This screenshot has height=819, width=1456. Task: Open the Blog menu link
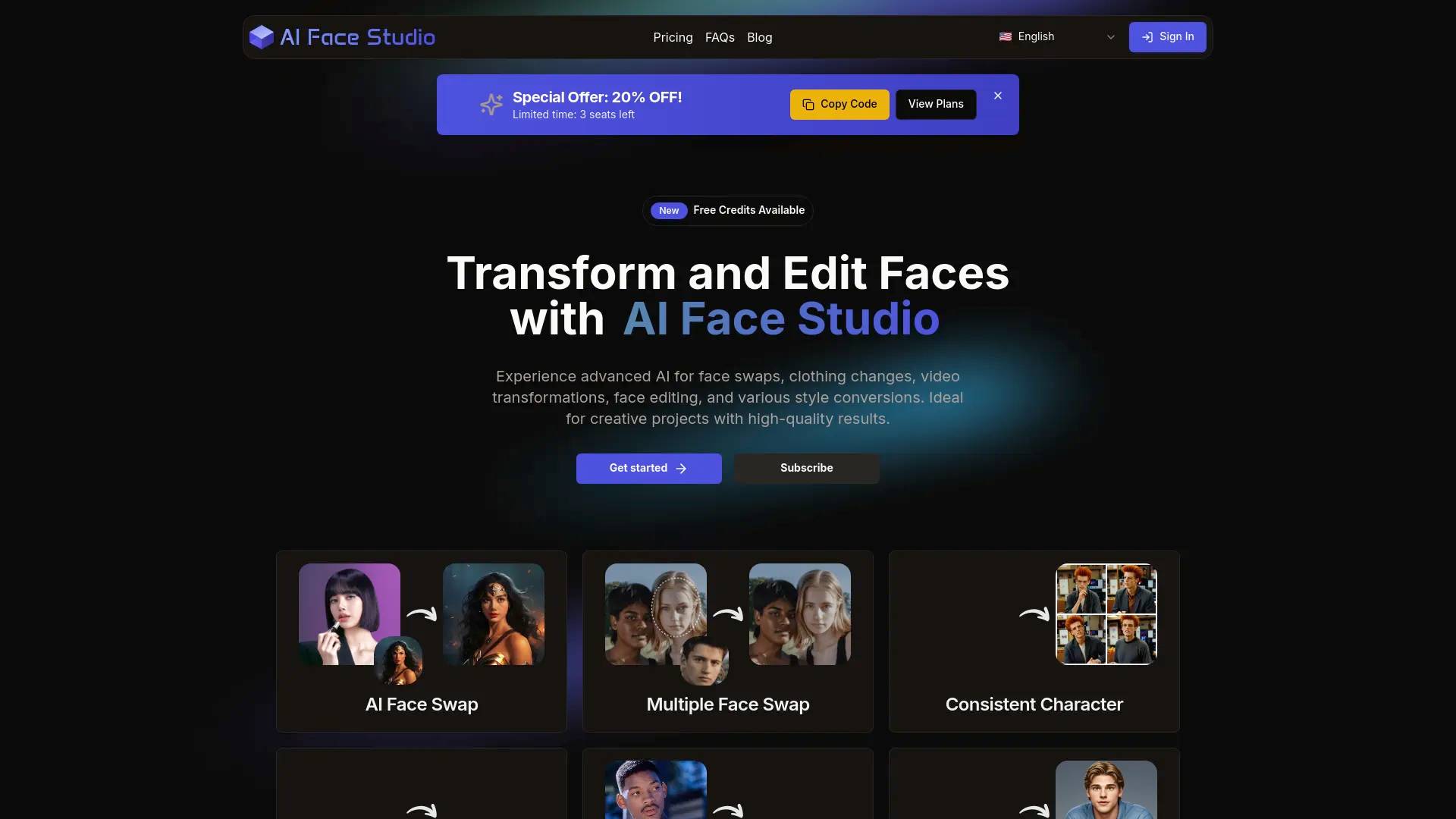[759, 37]
